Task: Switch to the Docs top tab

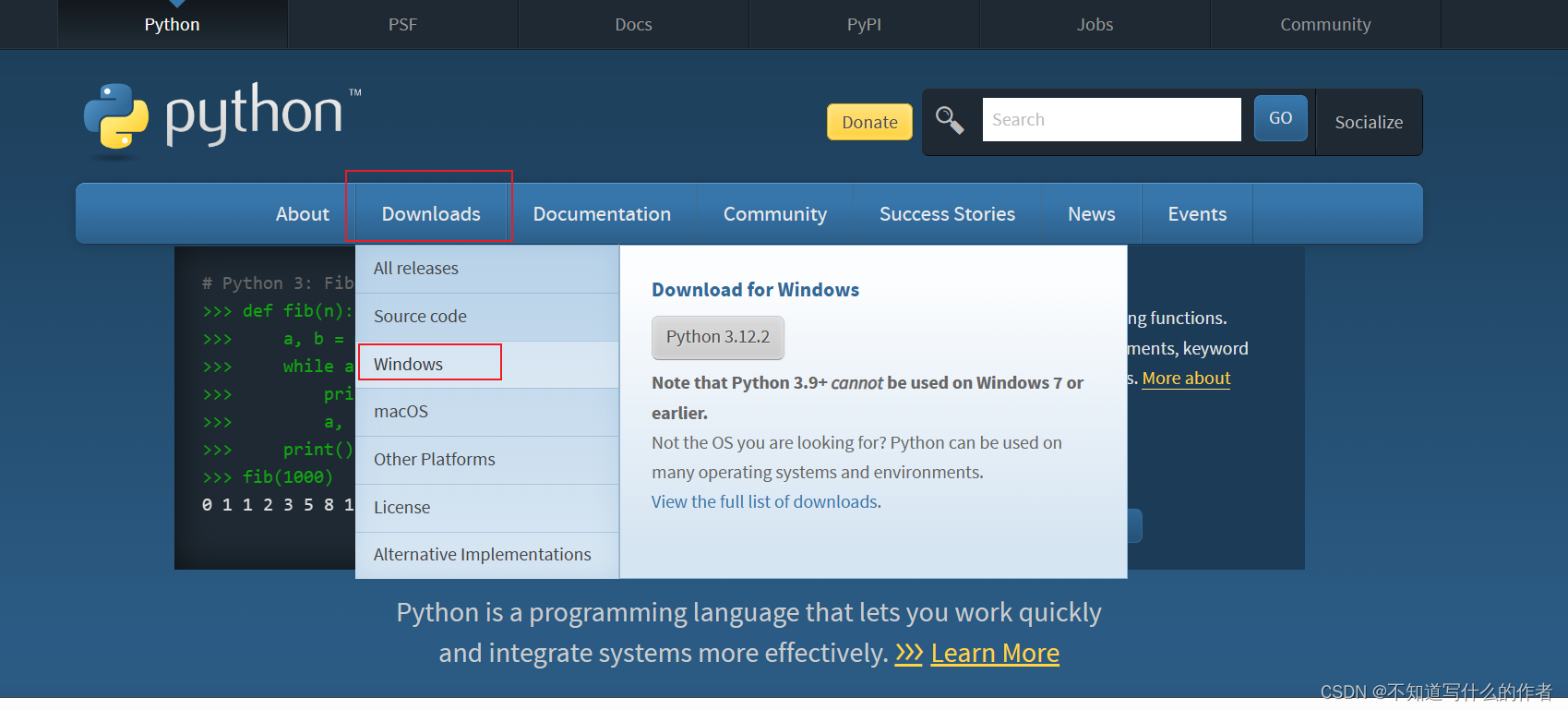Action: coord(634,24)
